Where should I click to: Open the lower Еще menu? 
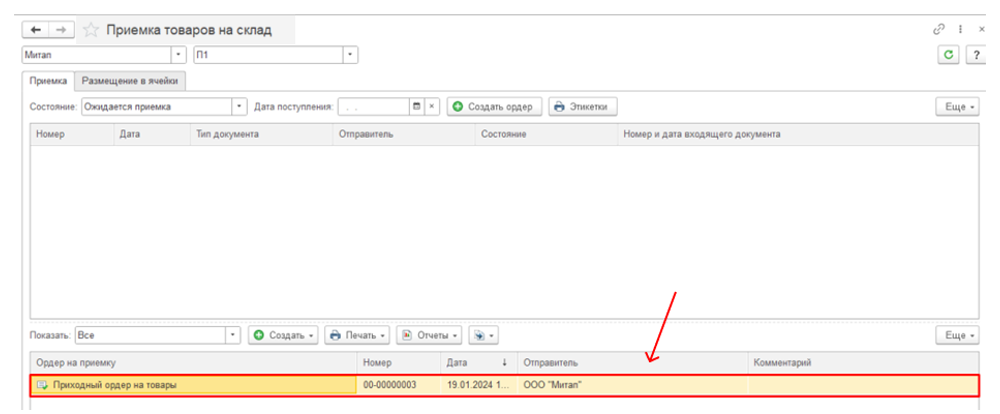[x=957, y=335]
